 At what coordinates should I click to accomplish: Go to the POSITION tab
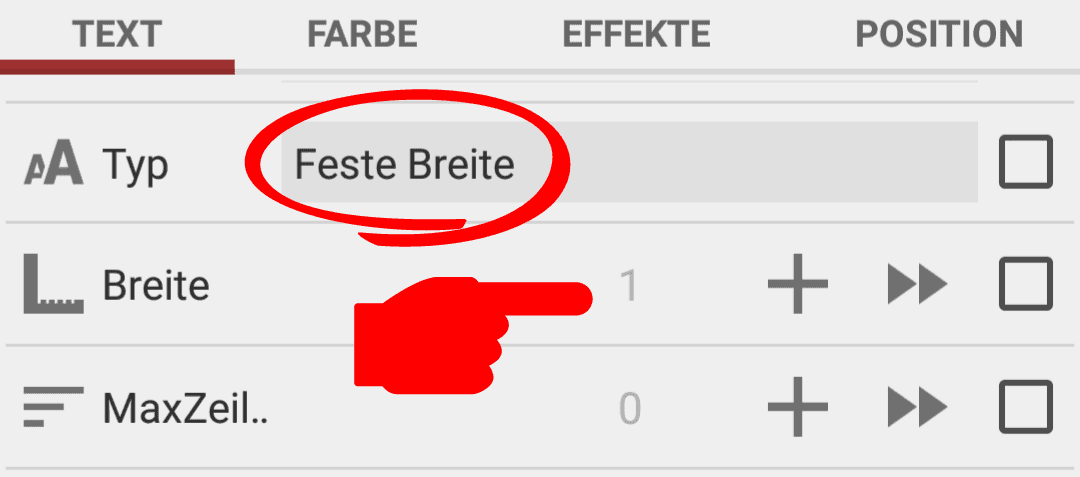pos(939,35)
